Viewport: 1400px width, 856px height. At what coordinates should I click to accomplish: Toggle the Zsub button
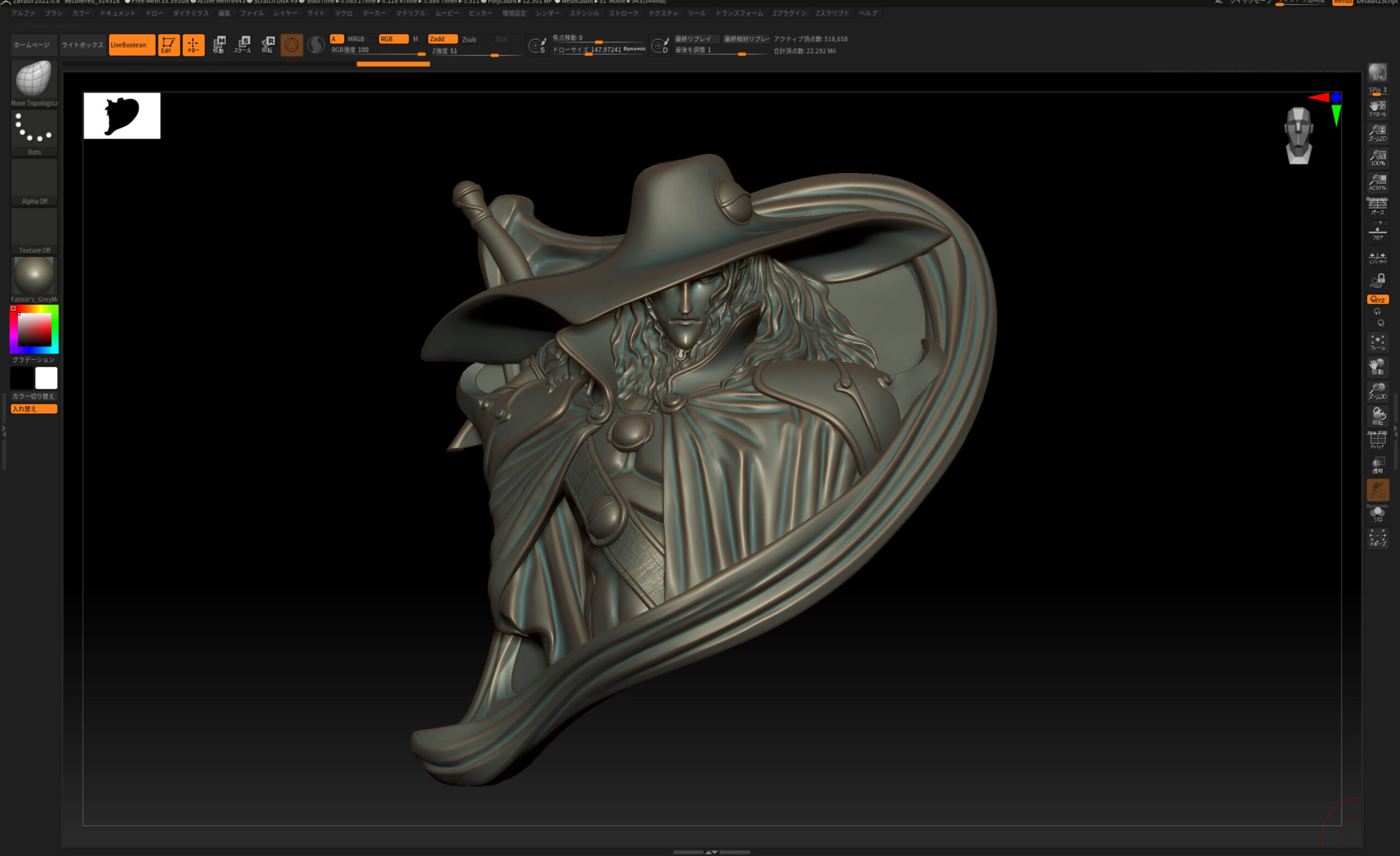(472, 39)
